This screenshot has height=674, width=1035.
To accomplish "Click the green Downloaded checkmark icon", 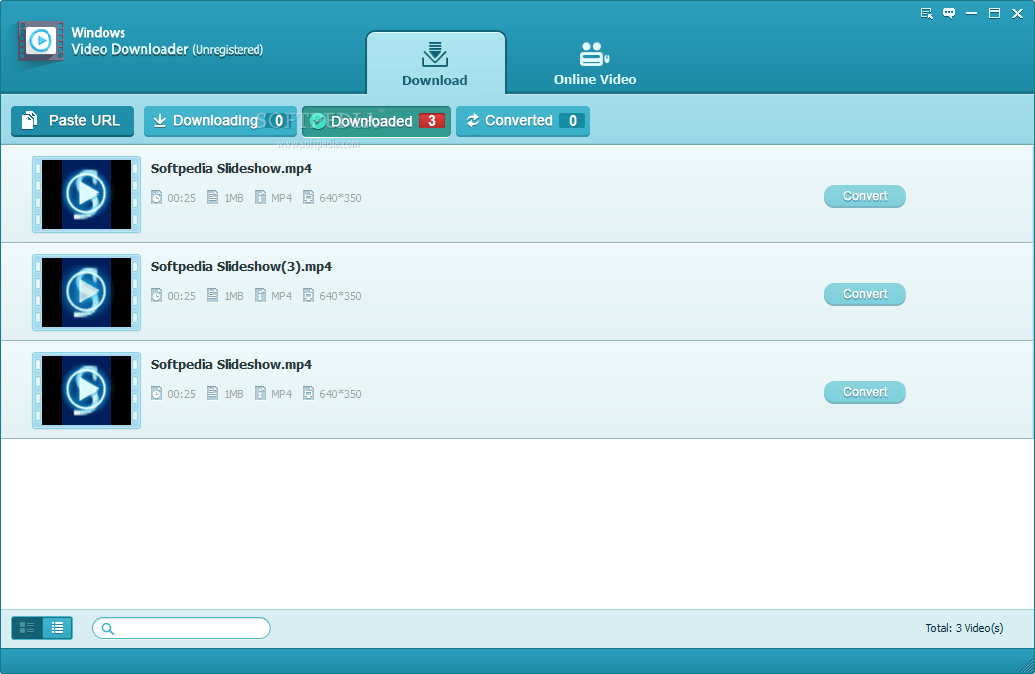I will pos(318,121).
